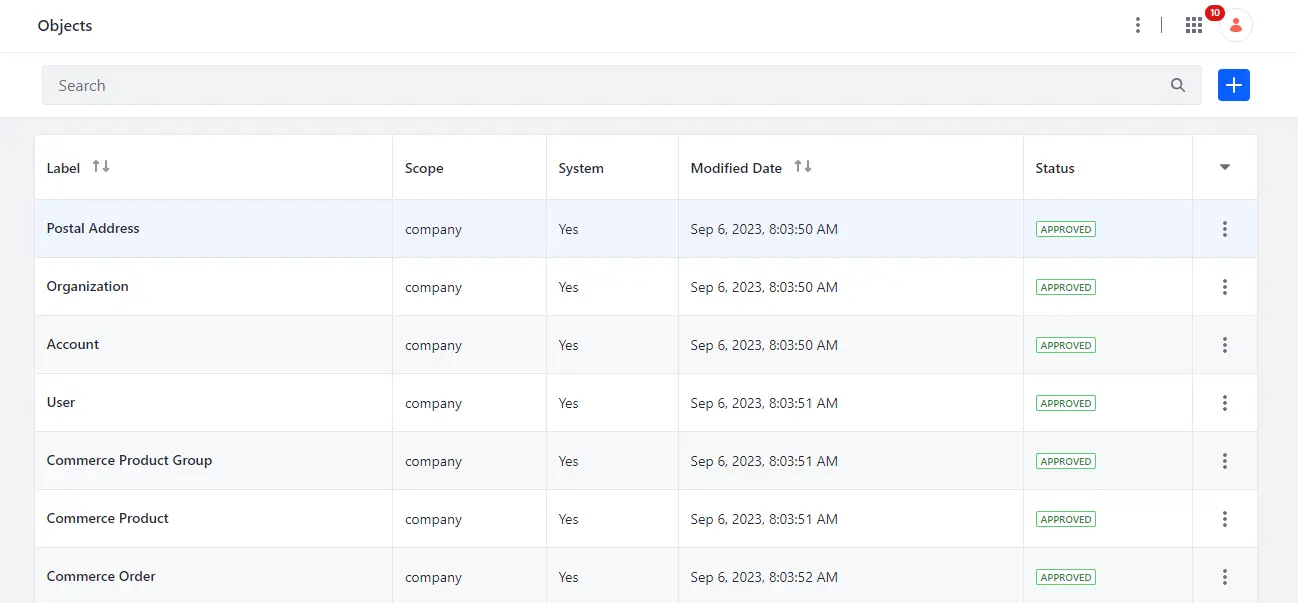Image resolution: width=1298 pixels, height=603 pixels.
Task: Click scope 'company' in Organization row
Action: point(433,287)
